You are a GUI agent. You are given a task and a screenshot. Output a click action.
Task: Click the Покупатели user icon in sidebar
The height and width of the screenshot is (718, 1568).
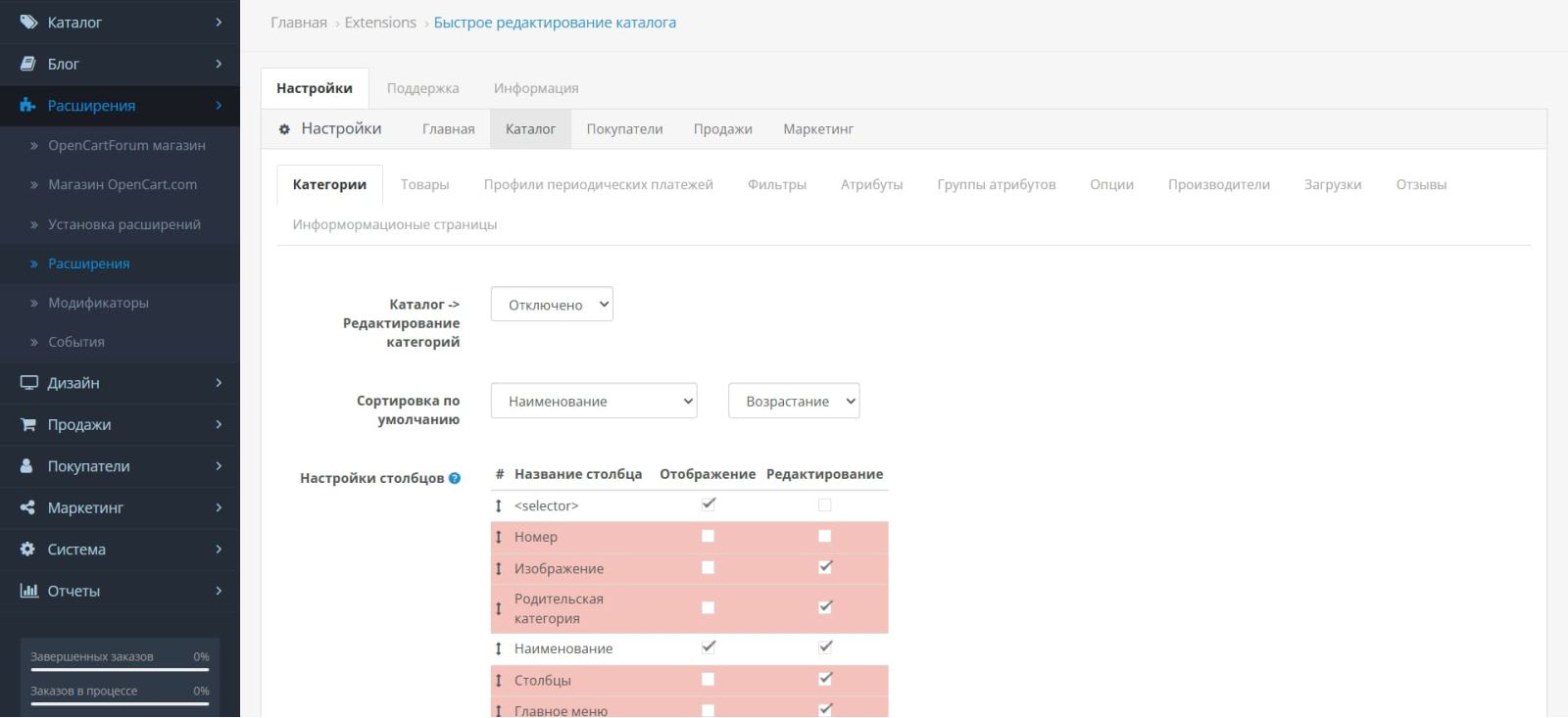click(27, 466)
